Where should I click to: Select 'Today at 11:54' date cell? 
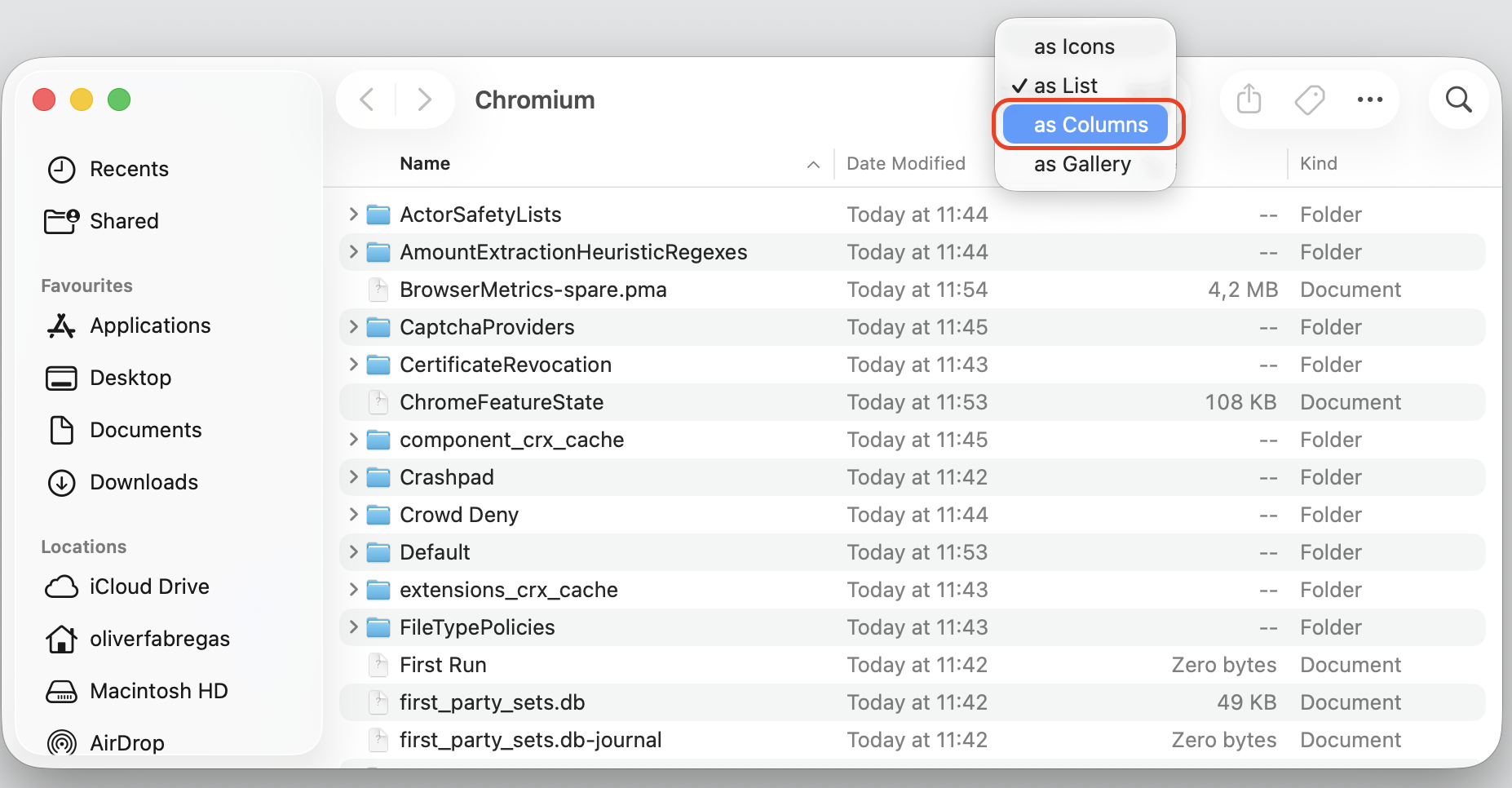(917, 290)
